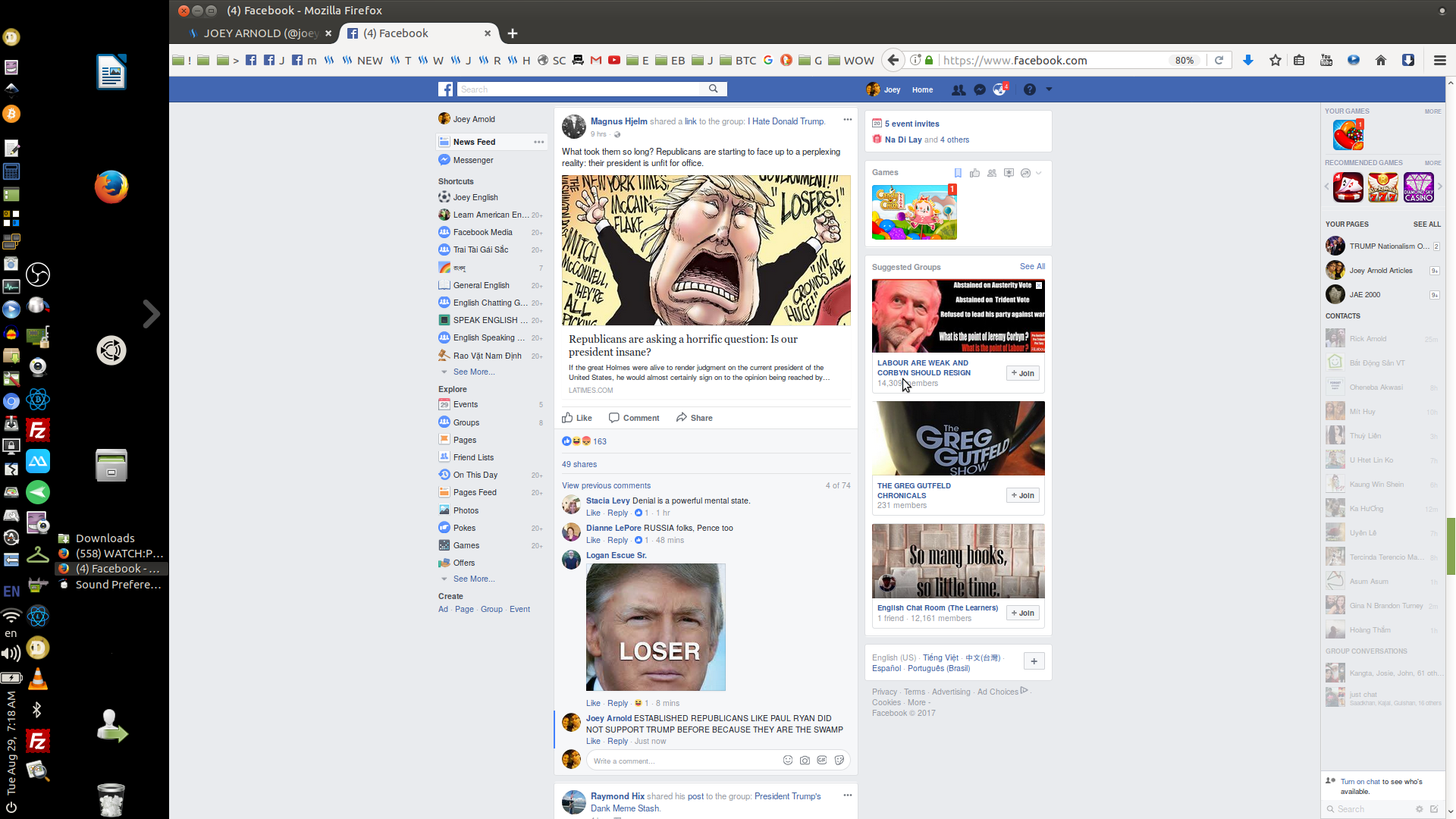Viewport: 1456px width, 819px height.
Task: Open the General English shortcut
Action: [481, 285]
